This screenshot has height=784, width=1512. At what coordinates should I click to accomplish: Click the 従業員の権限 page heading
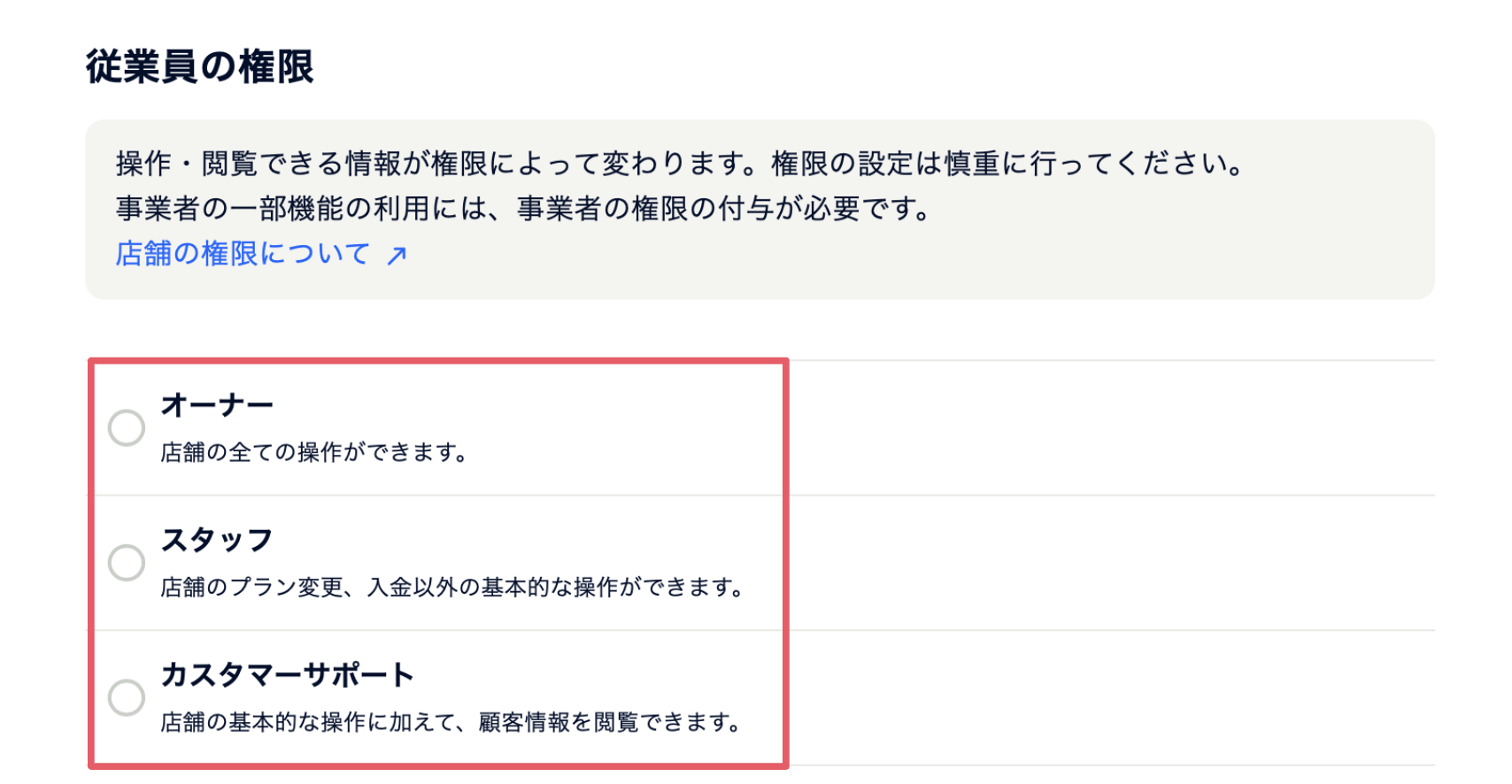[x=200, y=67]
